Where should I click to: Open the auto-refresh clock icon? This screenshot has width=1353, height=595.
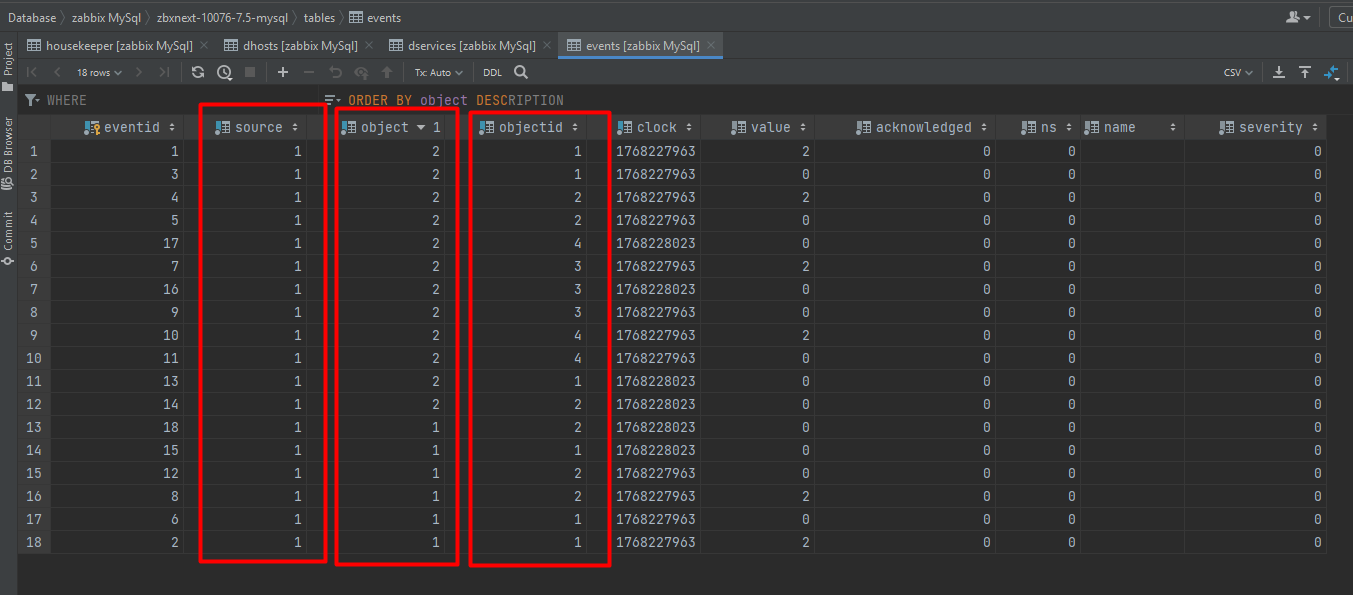tap(224, 72)
